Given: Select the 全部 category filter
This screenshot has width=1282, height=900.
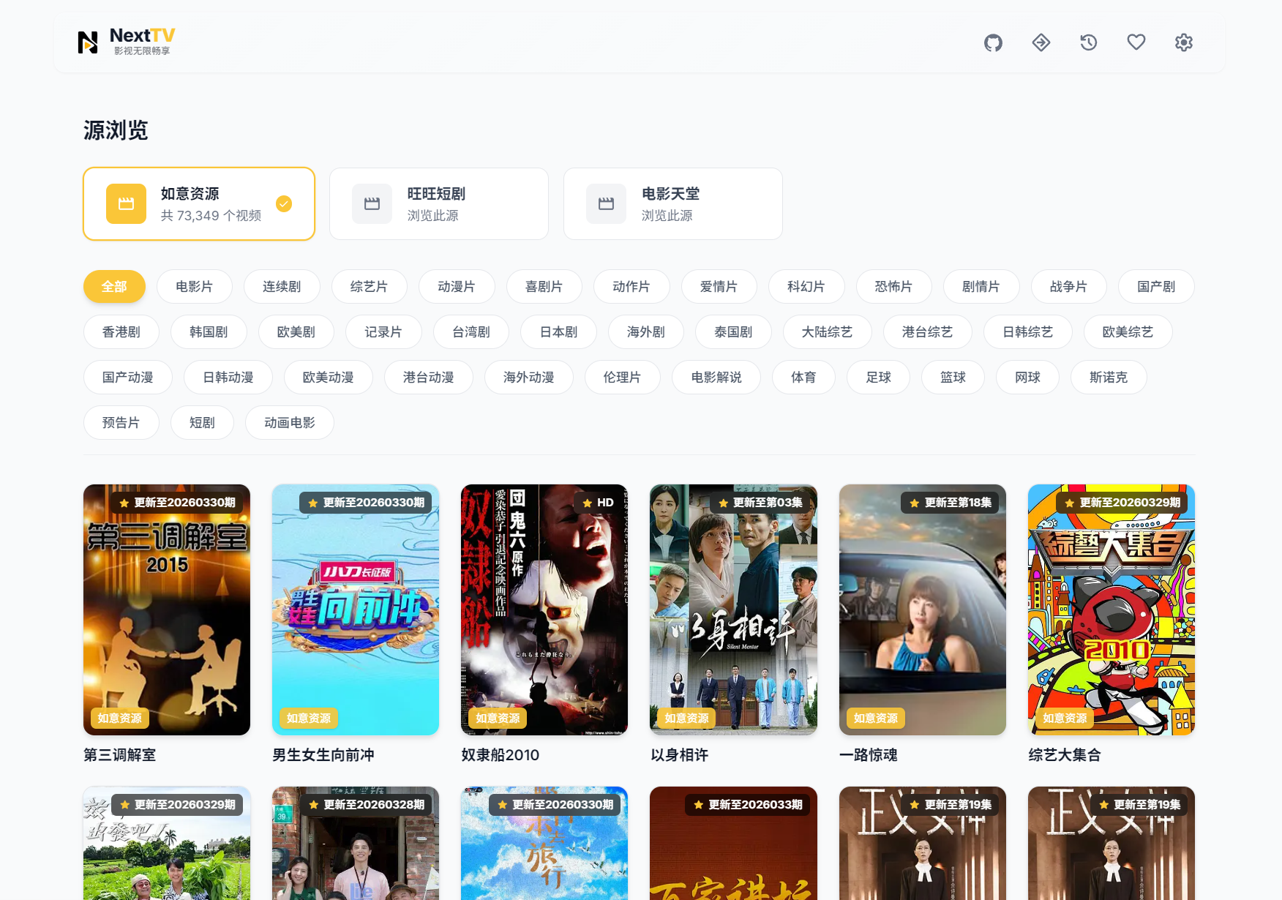Looking at the screenshot, I should coord(114,287).
